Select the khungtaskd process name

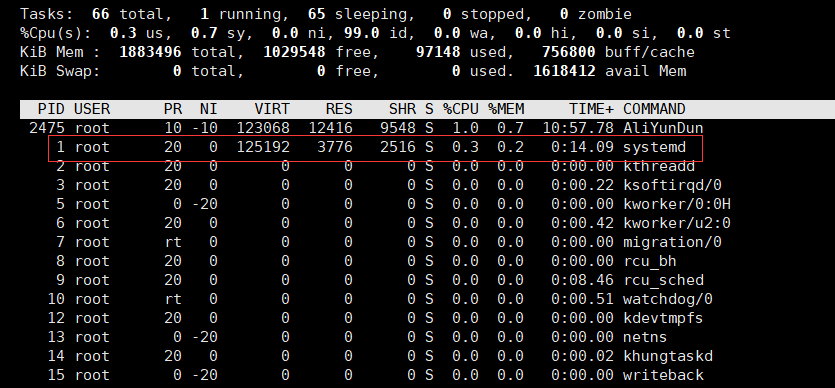668,356
